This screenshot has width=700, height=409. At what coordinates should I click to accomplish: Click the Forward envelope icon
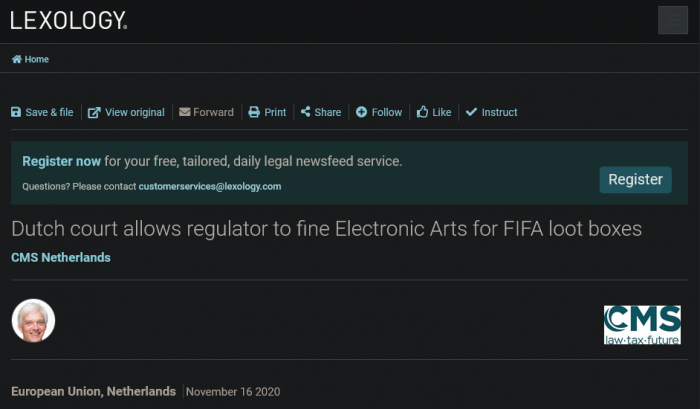click(185, 112)
